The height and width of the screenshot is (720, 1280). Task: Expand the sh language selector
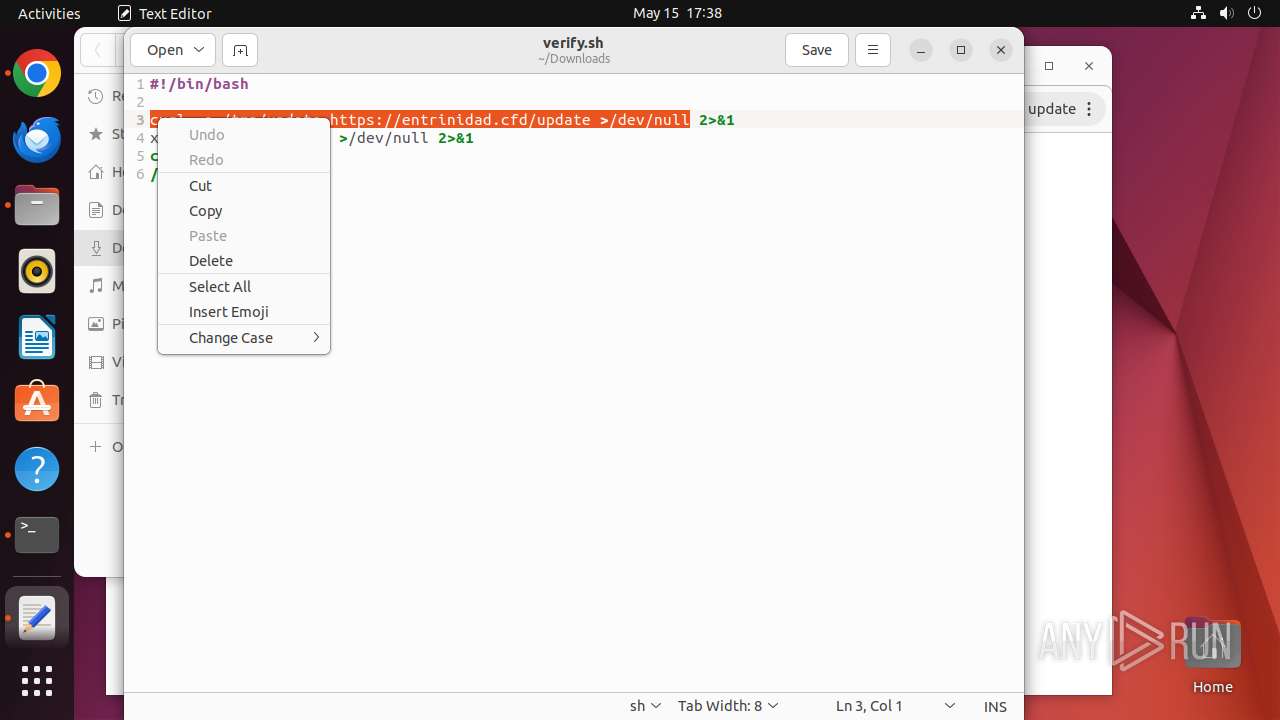(645, 706)
